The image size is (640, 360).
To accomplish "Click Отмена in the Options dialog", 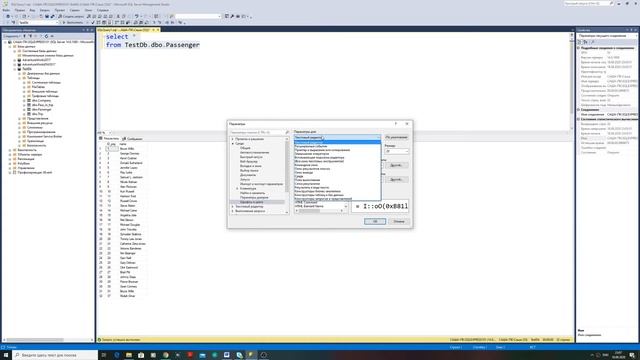I will (399, 221).
